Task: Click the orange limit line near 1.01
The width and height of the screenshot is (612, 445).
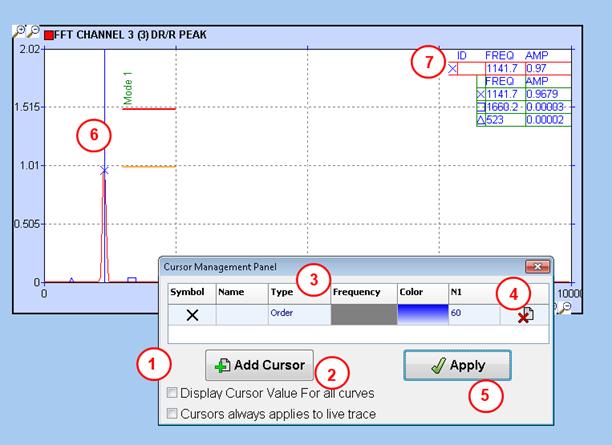Action: (x=149, y=167)
